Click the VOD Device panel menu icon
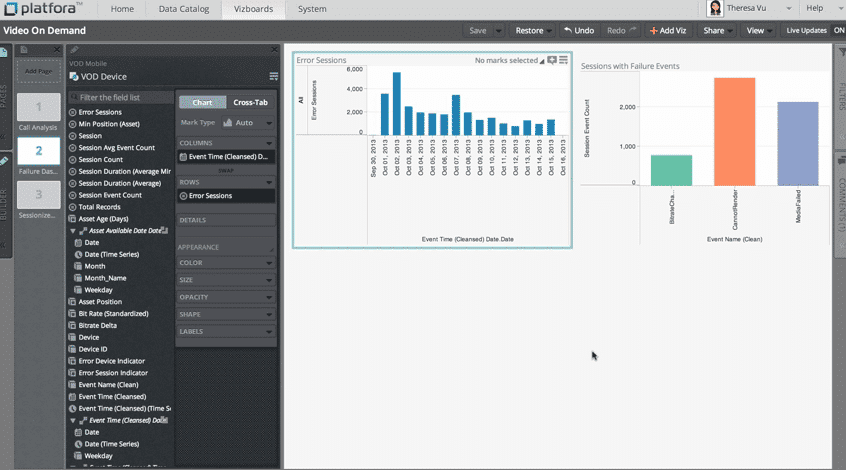This screenshot has height=470, width=846. point(273,76)
